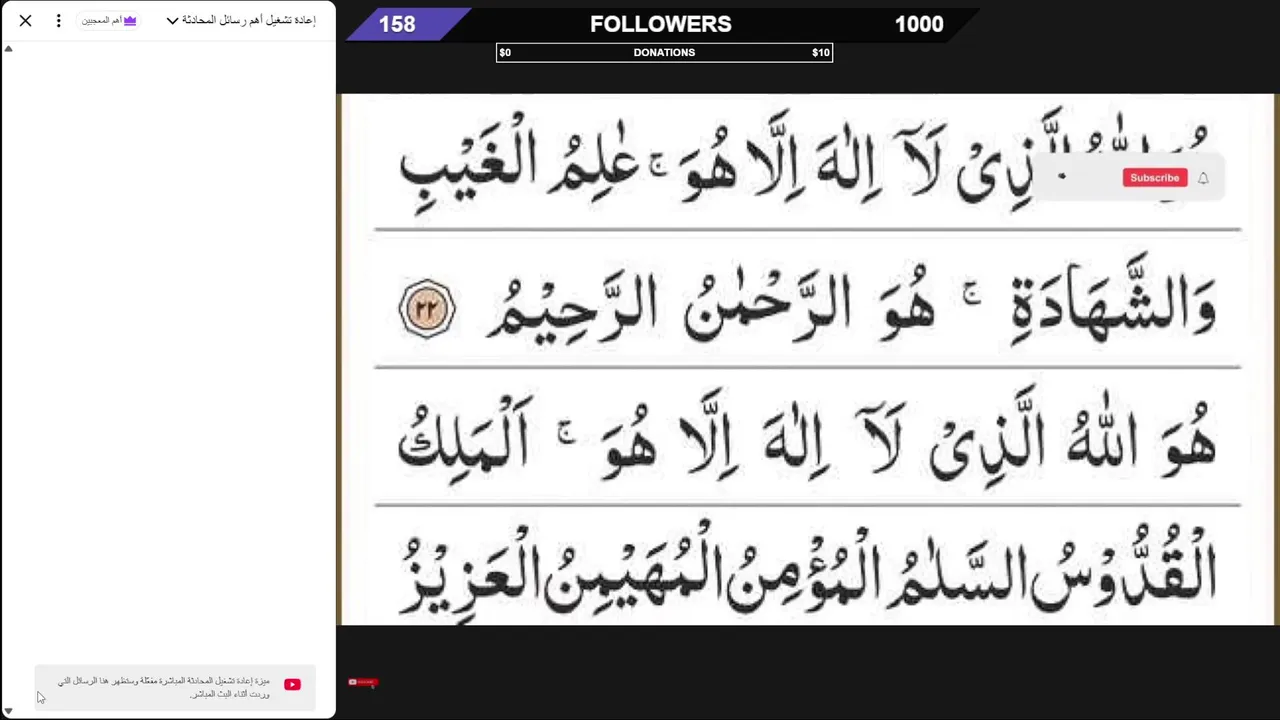Click the verse number 22 marker
Screen dimensions: 1280x720
click(427, 309)
